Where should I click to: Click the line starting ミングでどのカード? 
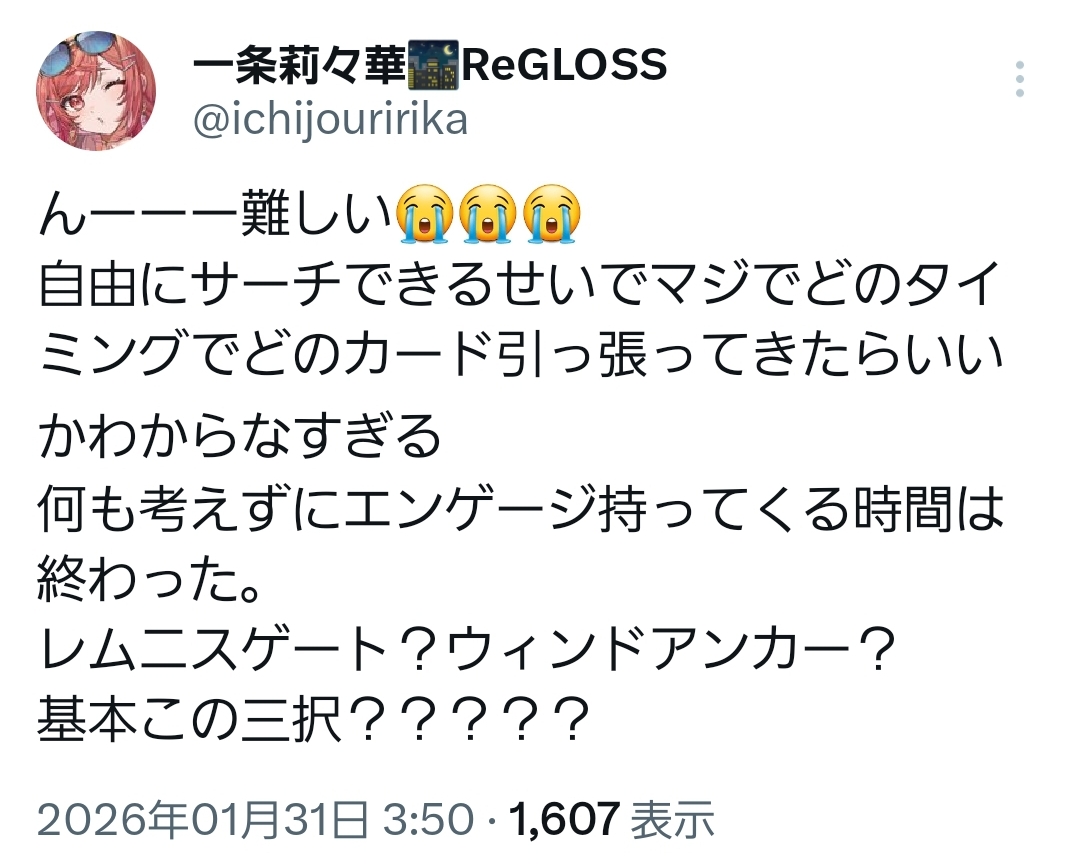pos(520,355)
